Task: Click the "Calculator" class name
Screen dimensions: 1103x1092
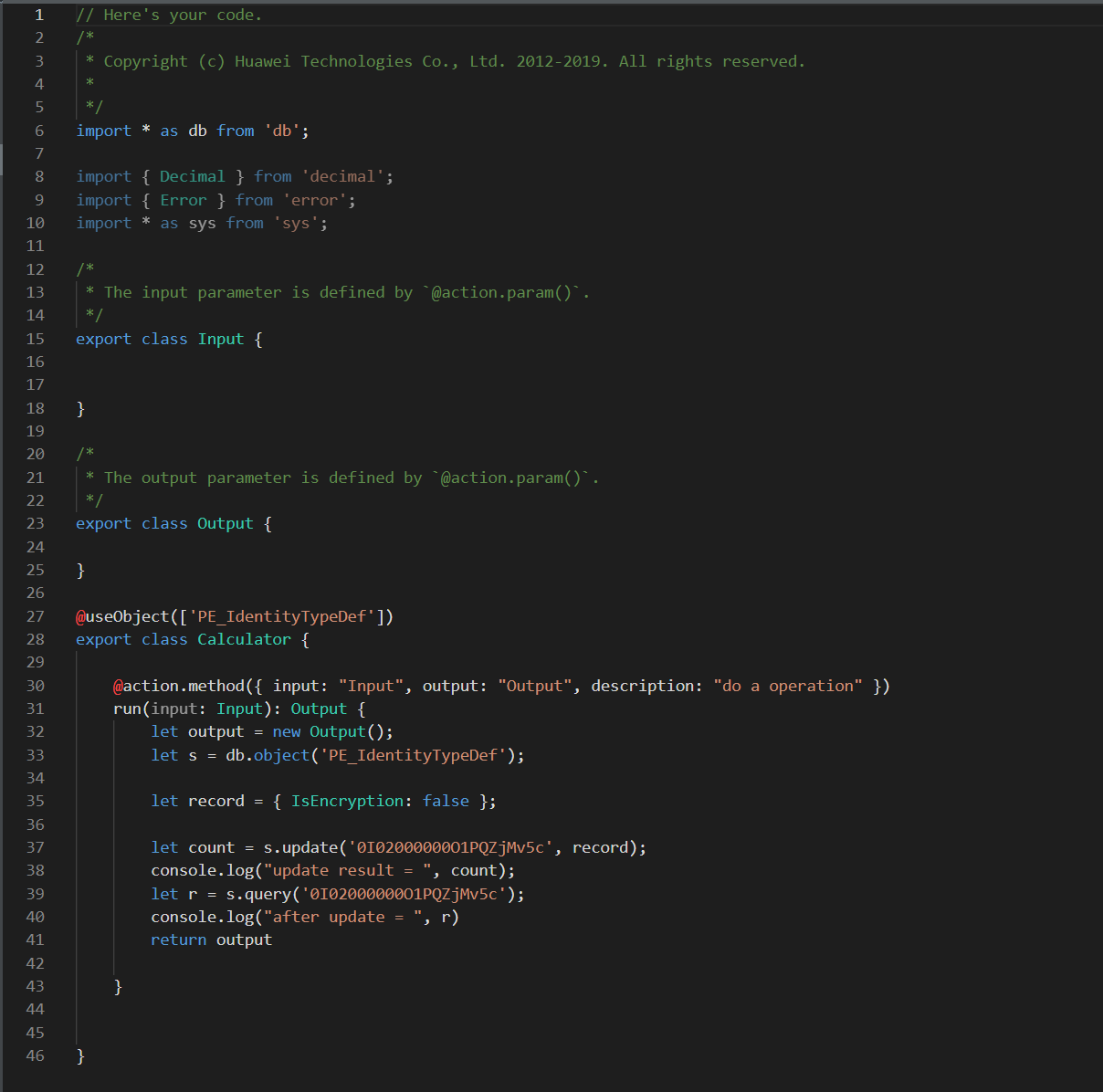Action: (245, 639)
